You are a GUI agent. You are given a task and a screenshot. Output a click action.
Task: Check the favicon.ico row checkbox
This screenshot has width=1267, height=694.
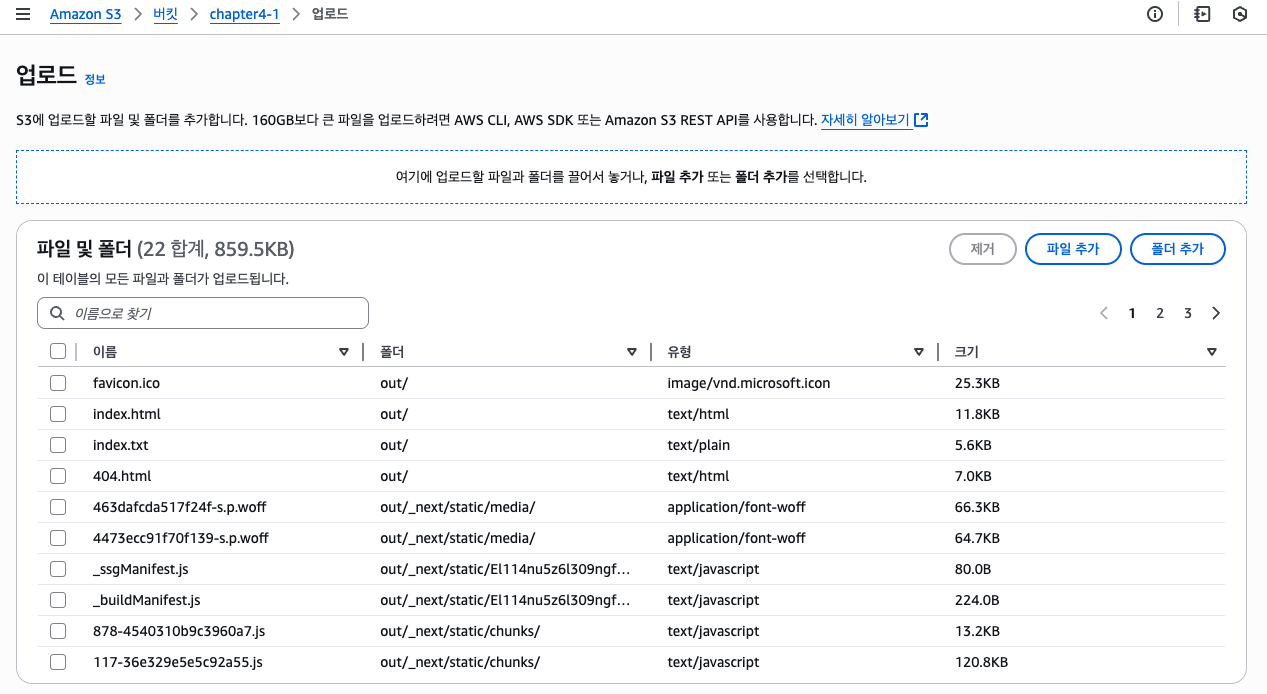[x=58, y=383]
